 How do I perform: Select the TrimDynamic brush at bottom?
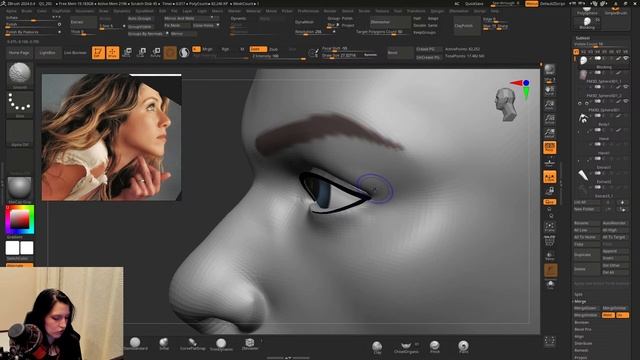(221, 344)
